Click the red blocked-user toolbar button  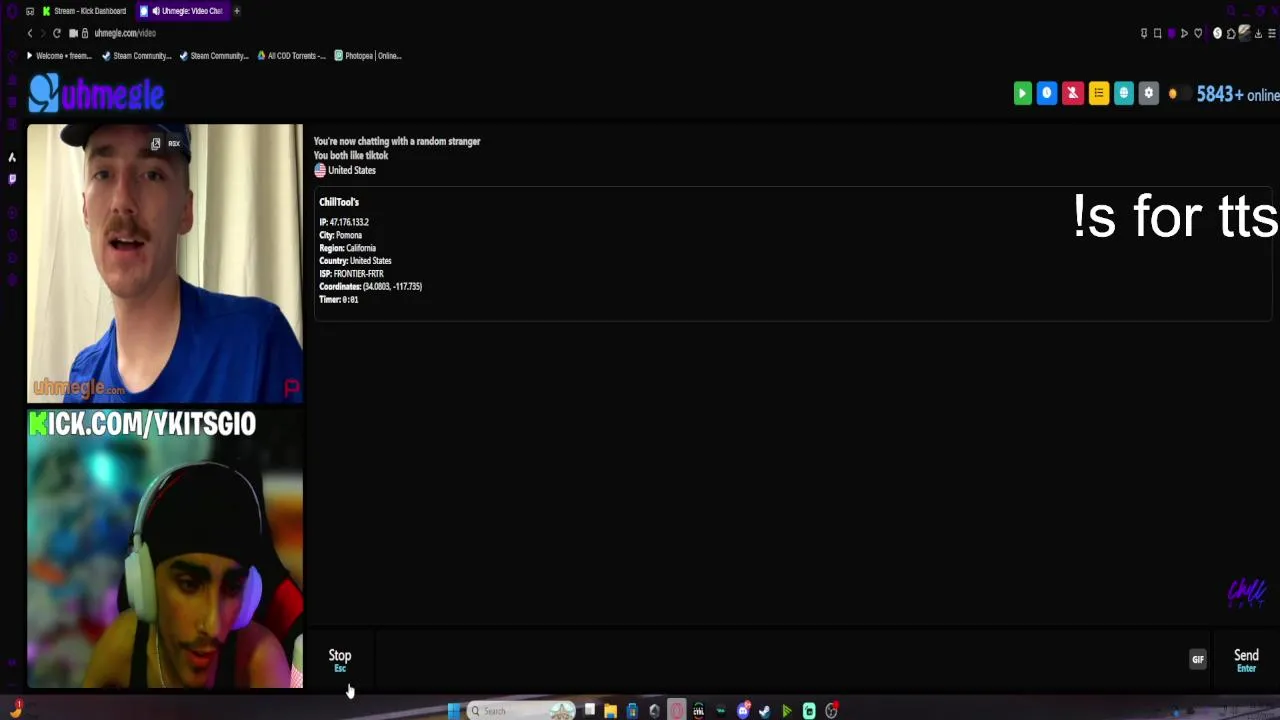1072,93
